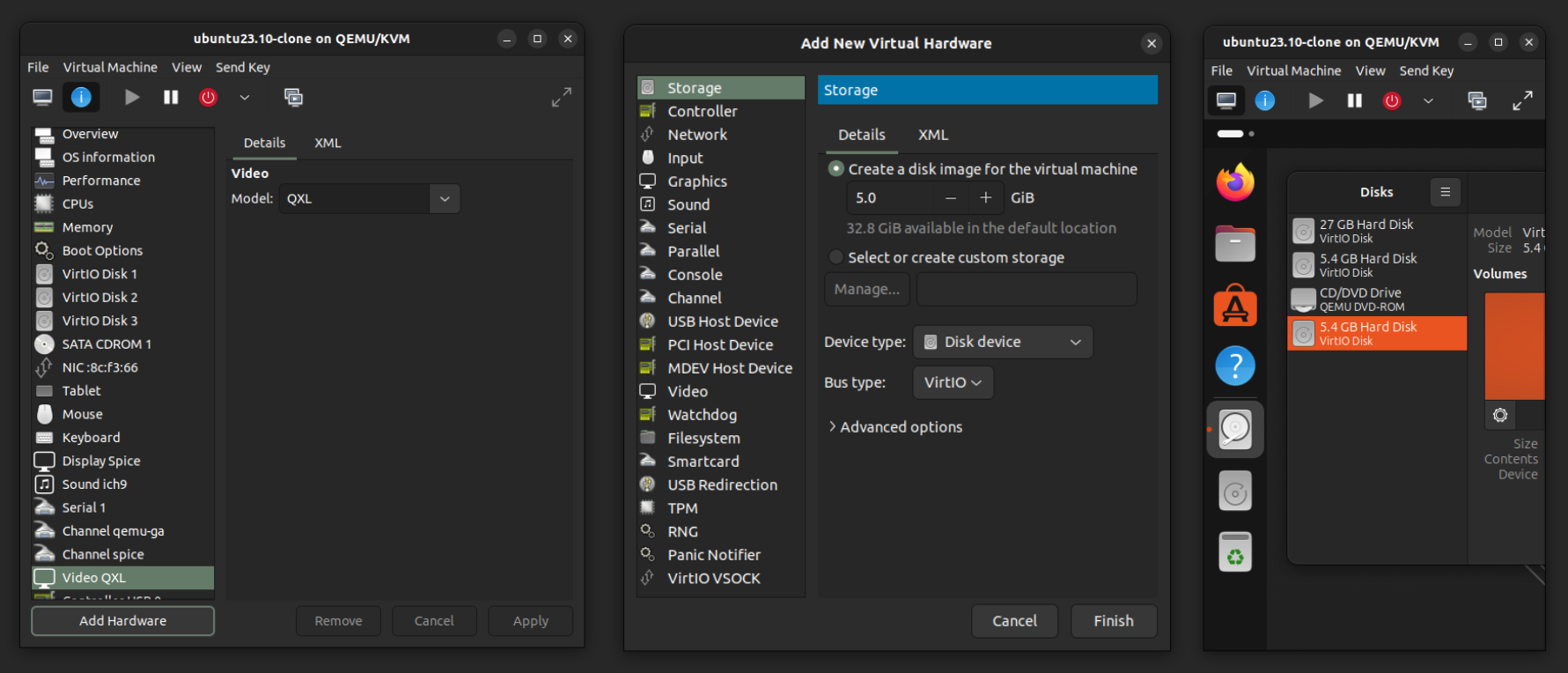Select CD/DVD Drive in Disks list
The height and width of the screenshot is (673, 1568).
(1377, 300)
